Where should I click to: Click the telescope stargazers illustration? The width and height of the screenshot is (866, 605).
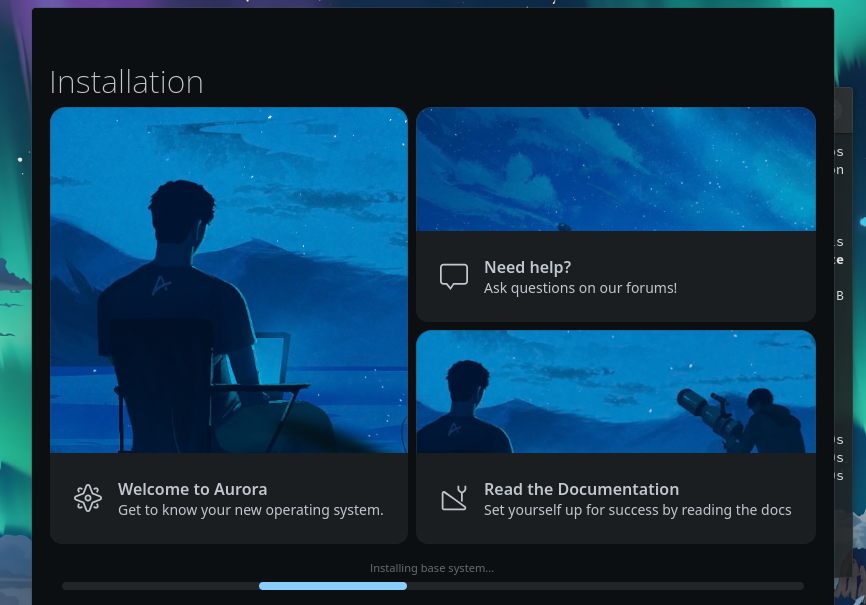[x=616, y=392]
